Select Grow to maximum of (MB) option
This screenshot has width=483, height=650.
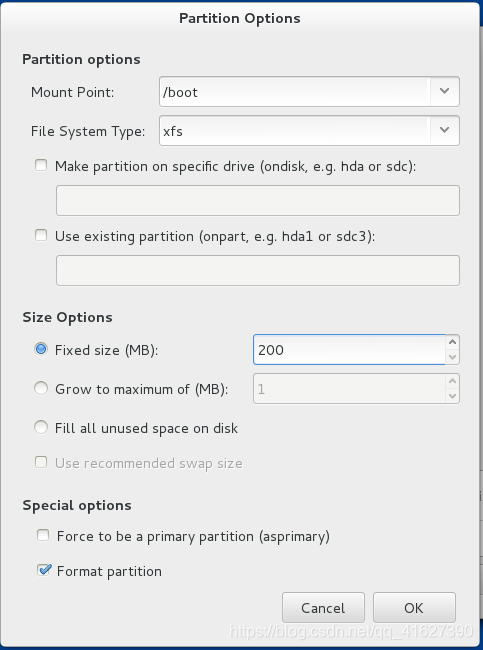tap(41, 388)
